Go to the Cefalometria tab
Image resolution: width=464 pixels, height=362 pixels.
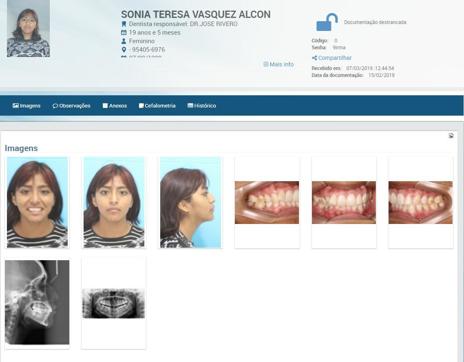[157, 106]
